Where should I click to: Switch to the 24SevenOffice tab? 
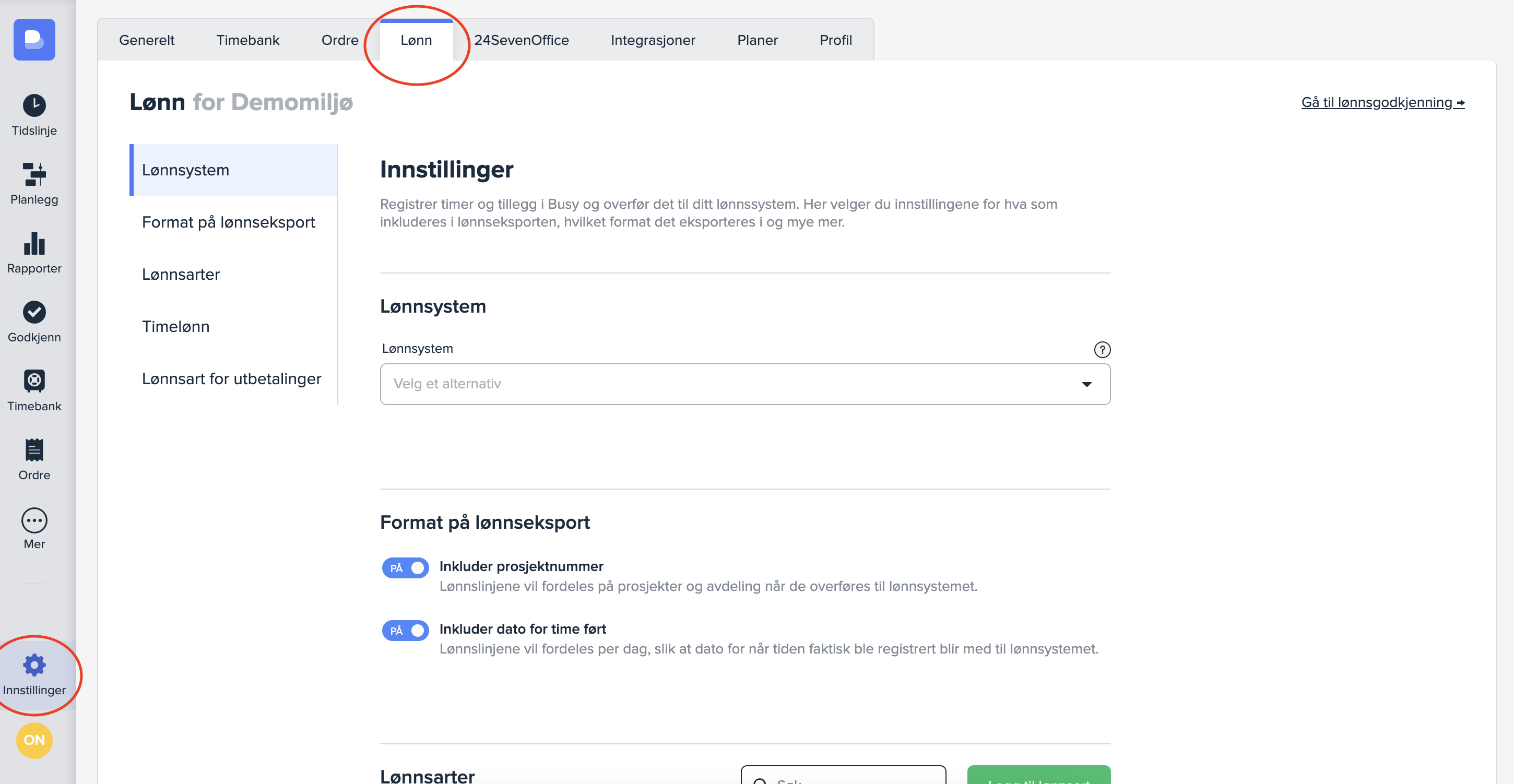tap(521, 40)
